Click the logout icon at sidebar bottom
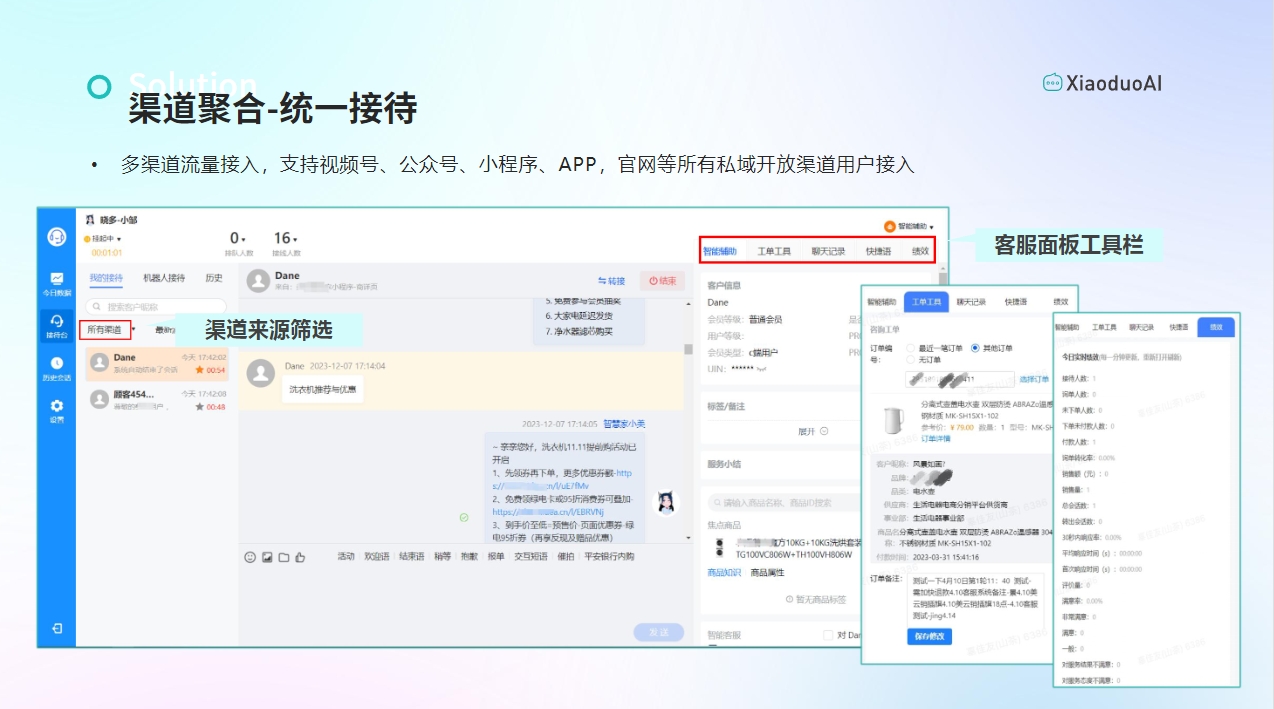The image size is (1274, 709). [x=57, y=628]
